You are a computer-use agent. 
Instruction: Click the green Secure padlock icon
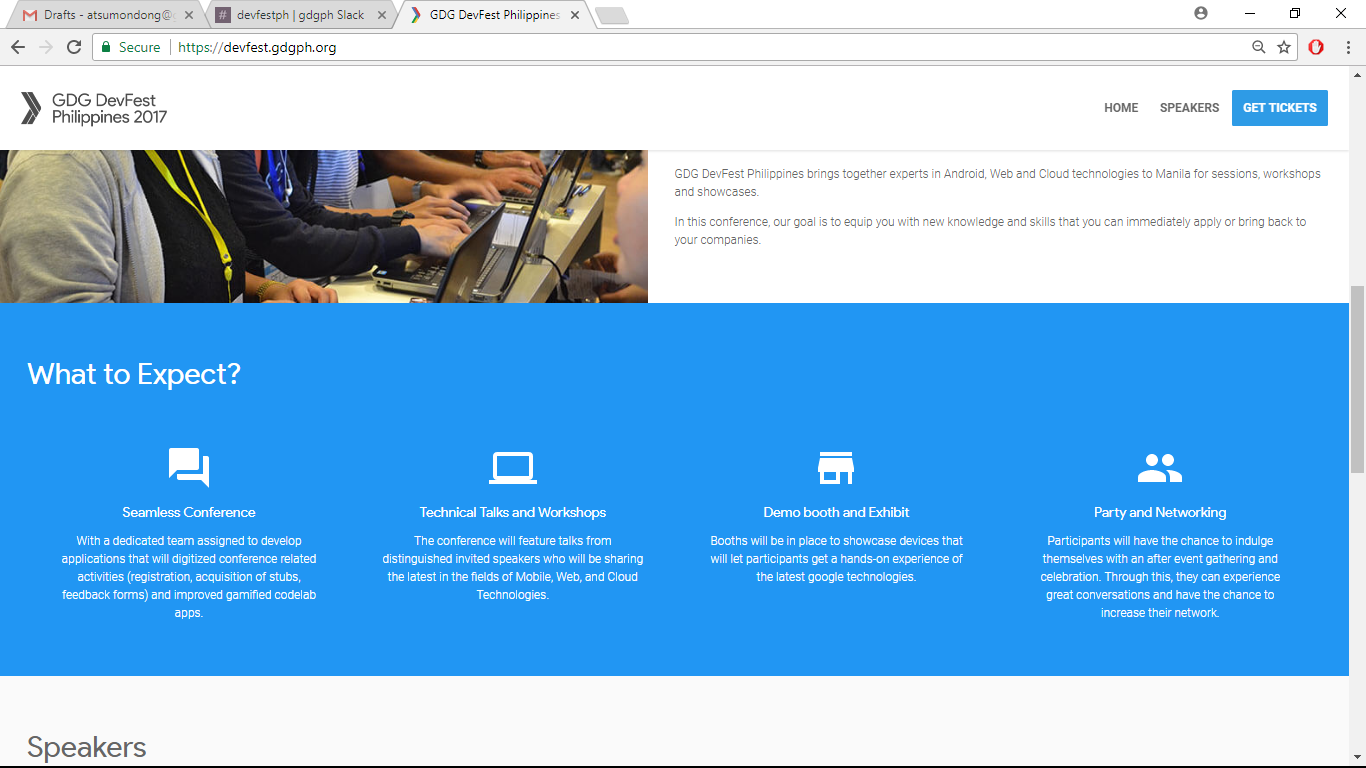coord(106,47)
